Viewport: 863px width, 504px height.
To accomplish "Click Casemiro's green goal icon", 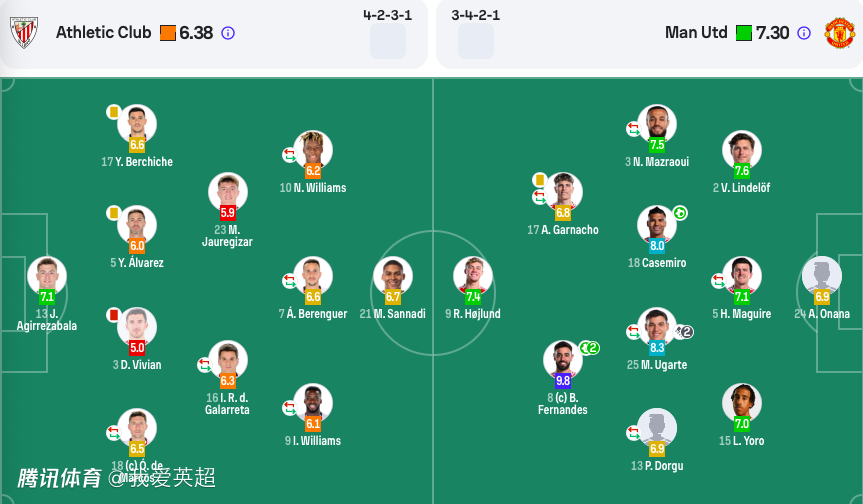I will (x=680, y=213).
